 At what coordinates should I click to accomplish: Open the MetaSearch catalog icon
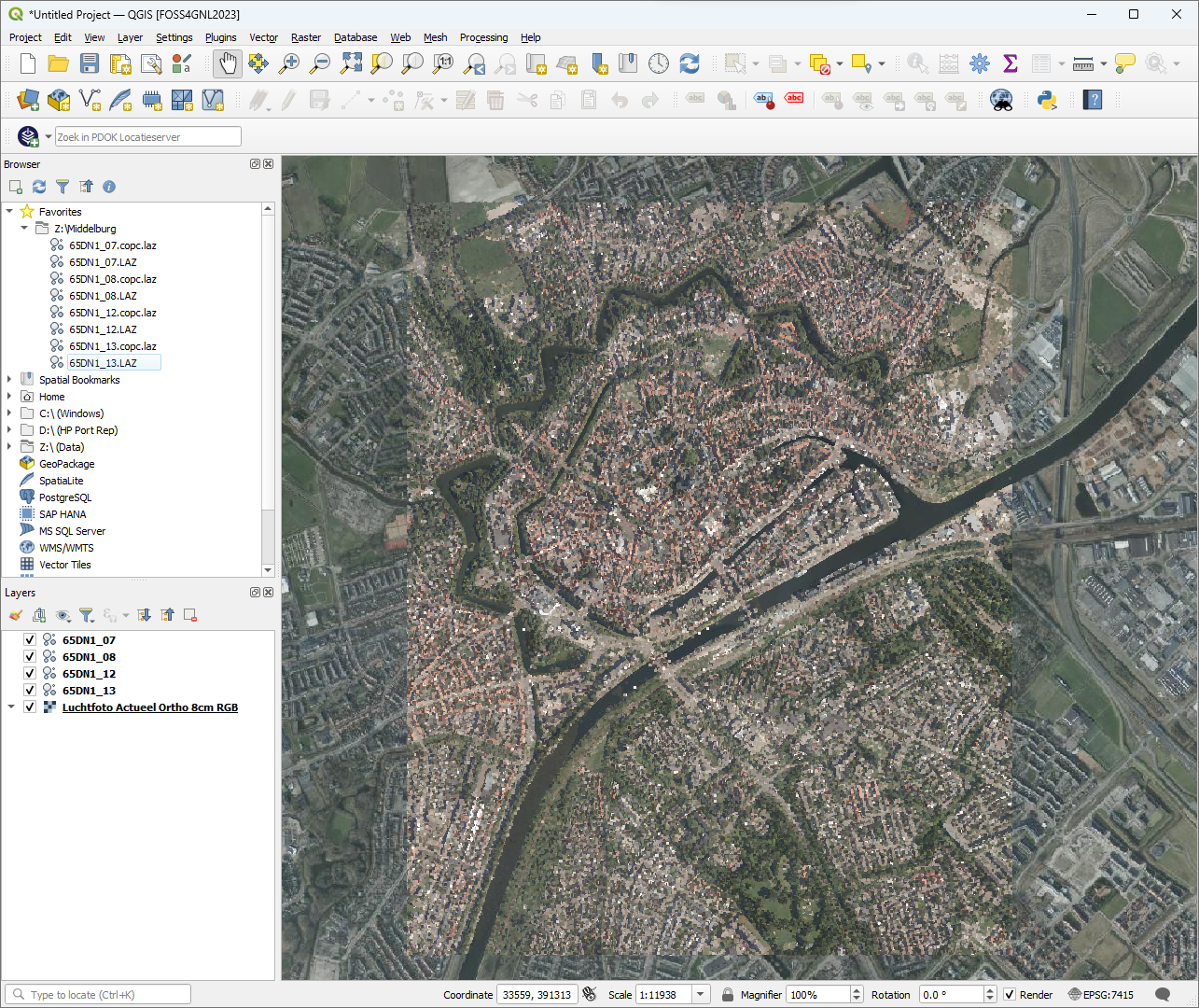pyautogui.click(x=1000, y=100)
